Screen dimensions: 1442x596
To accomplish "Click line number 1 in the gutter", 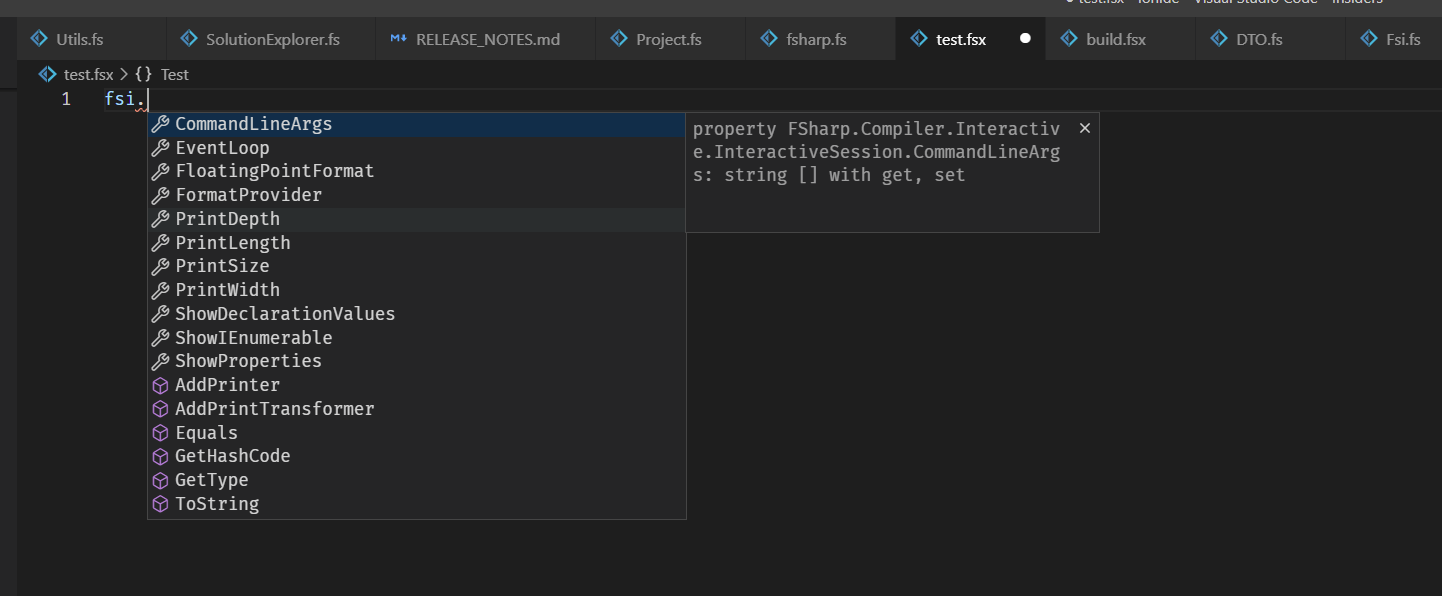I will (66, 99).
